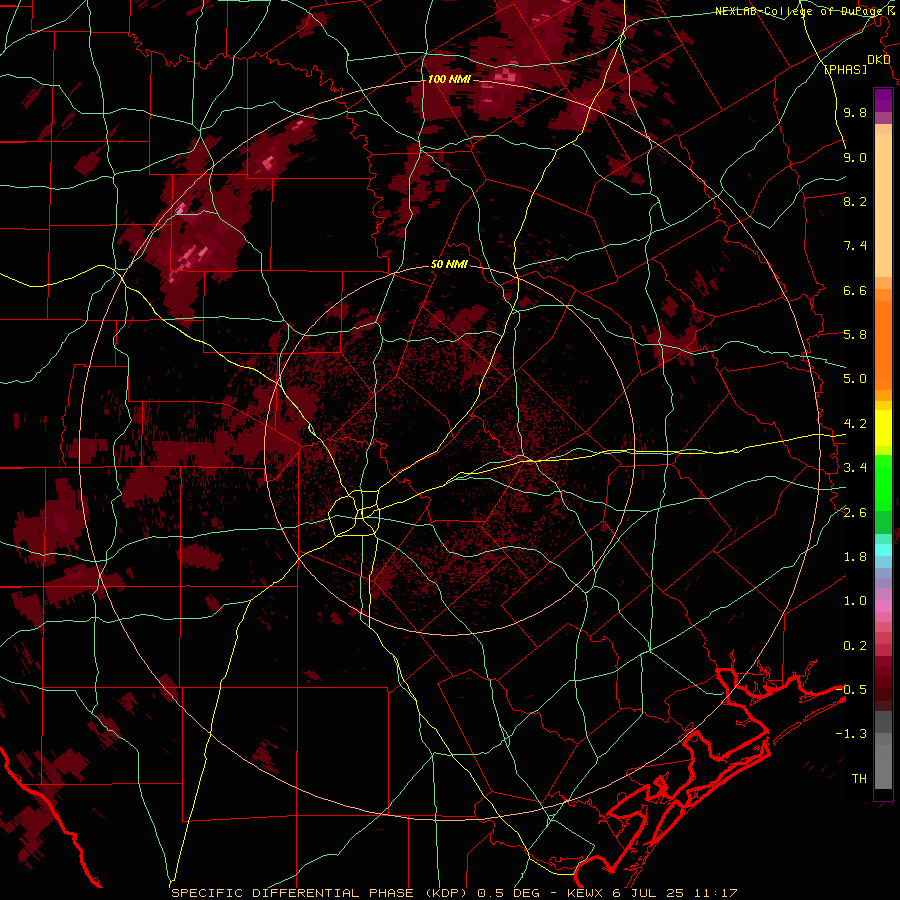This screenshot has width=900, height=900.
Task: Select the "100 NMI" range ring label
Action: 449,79
